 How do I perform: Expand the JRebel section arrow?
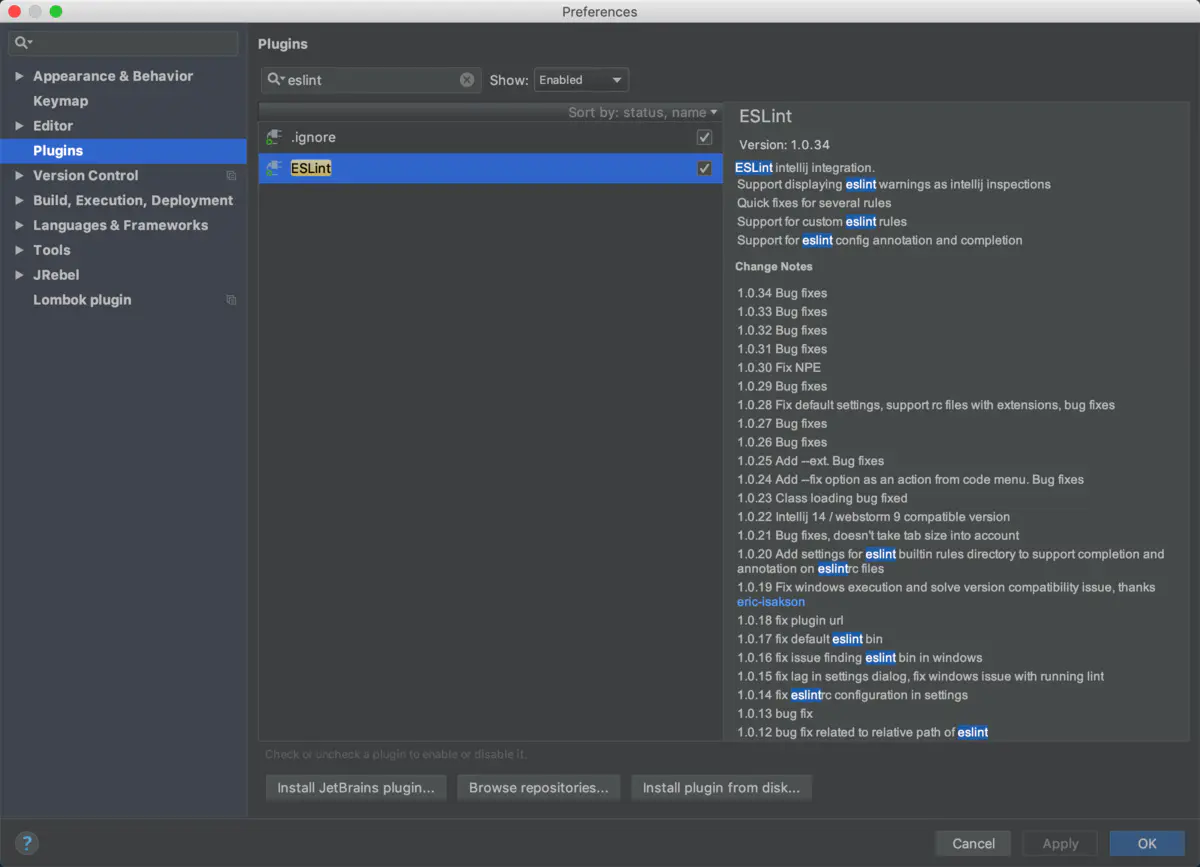(19, 275)
